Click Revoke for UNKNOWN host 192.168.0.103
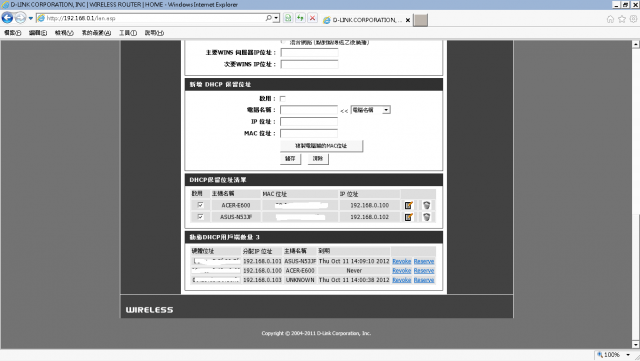Screen dimensions: 640x361 pyautogui.click(x=402, y=280)
